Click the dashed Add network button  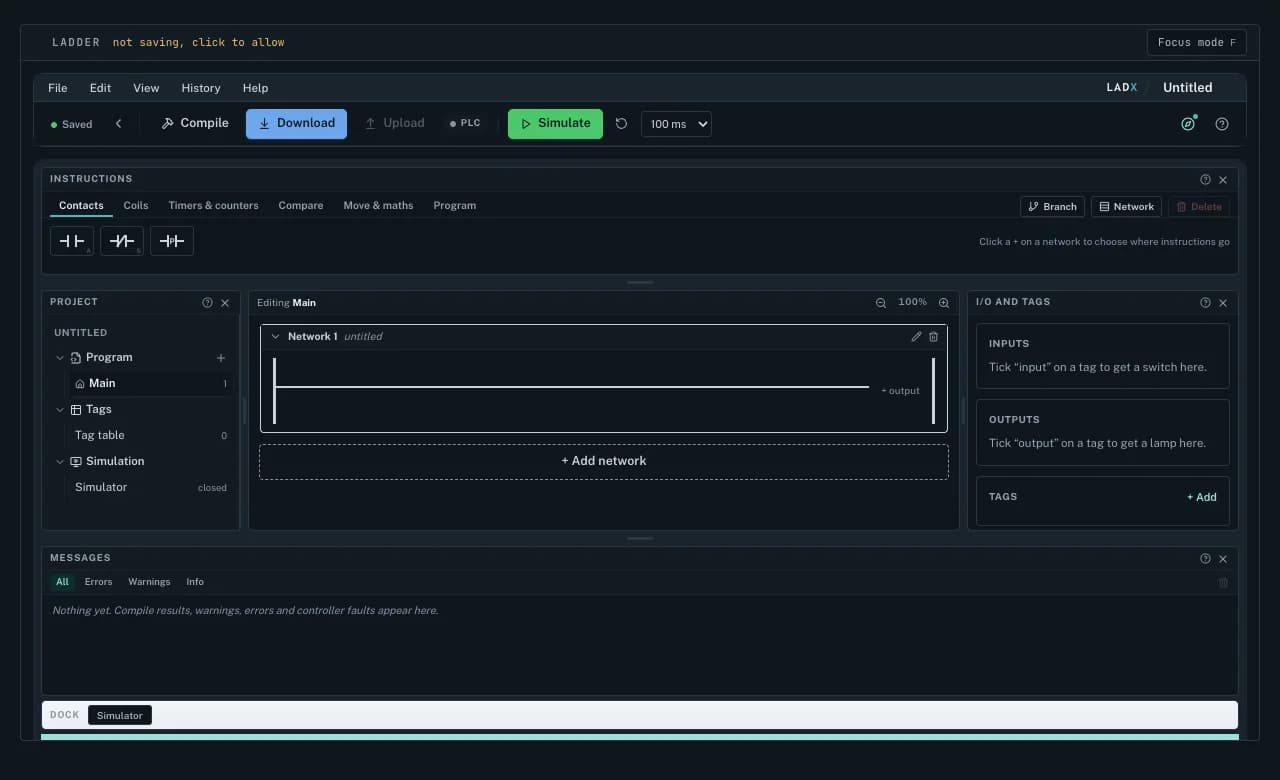(604, 462)
